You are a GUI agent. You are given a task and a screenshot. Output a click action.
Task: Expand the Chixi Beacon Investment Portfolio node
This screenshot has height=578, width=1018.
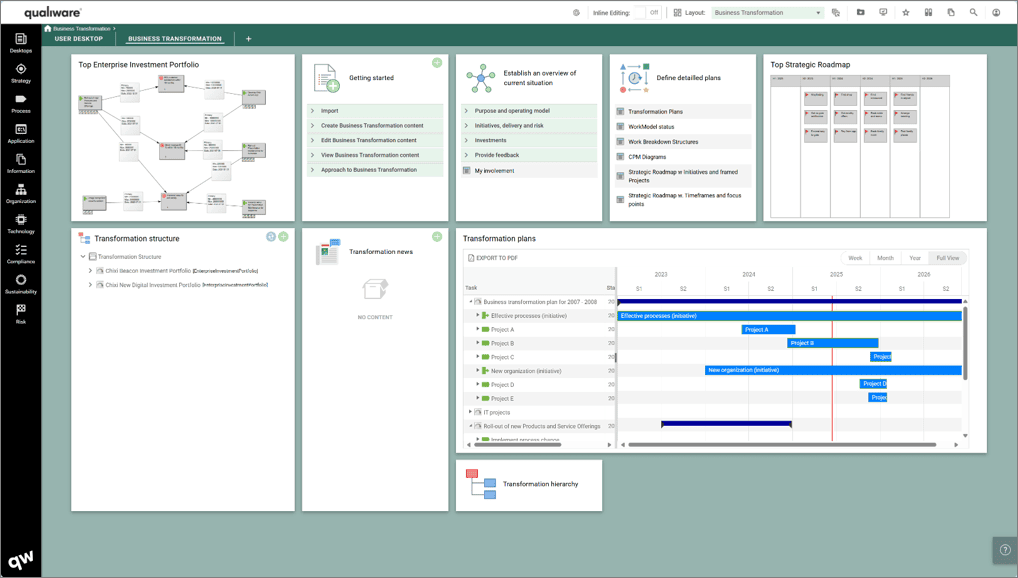tap(90, 271)
